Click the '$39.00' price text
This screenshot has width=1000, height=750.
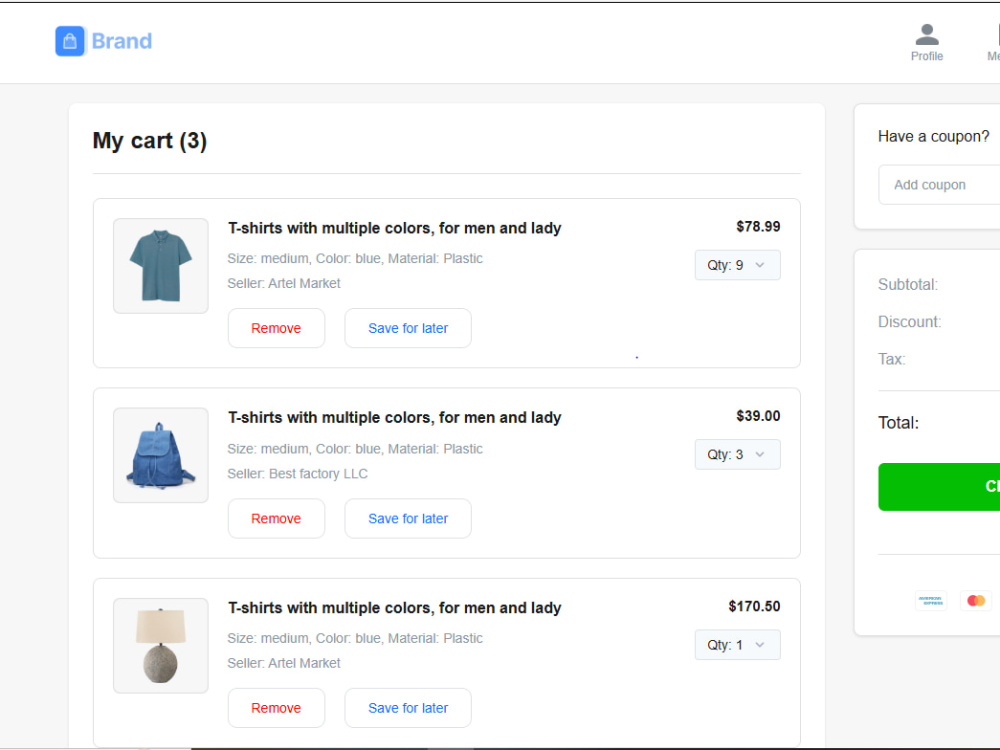point(758,416)
